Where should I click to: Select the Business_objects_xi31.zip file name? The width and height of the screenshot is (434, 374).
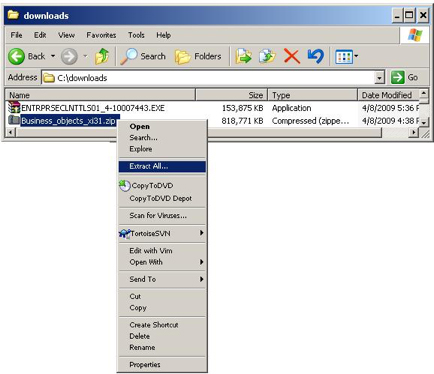click(x=69, y=121)
